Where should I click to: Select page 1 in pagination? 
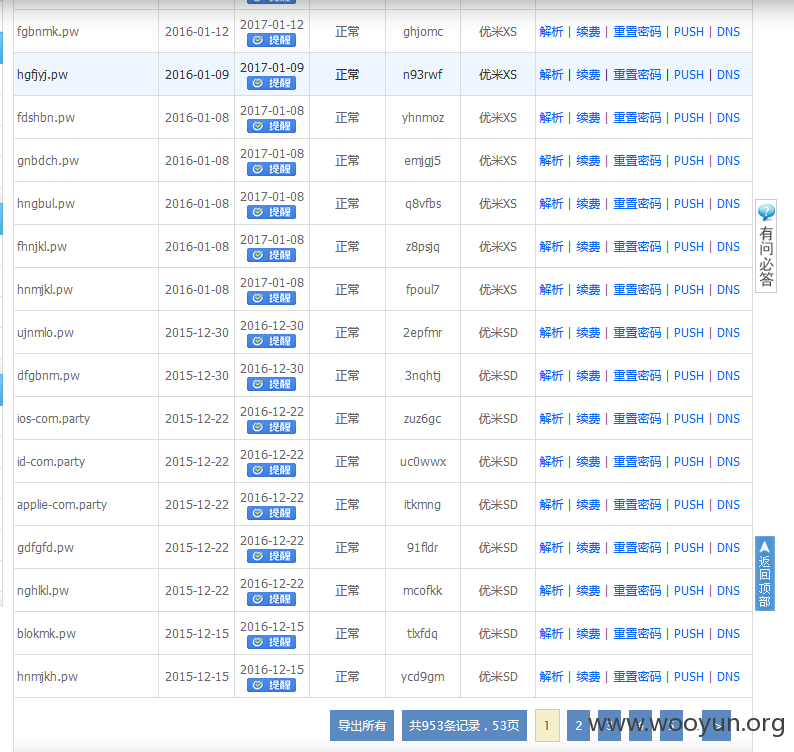click(x=547, y=726)
